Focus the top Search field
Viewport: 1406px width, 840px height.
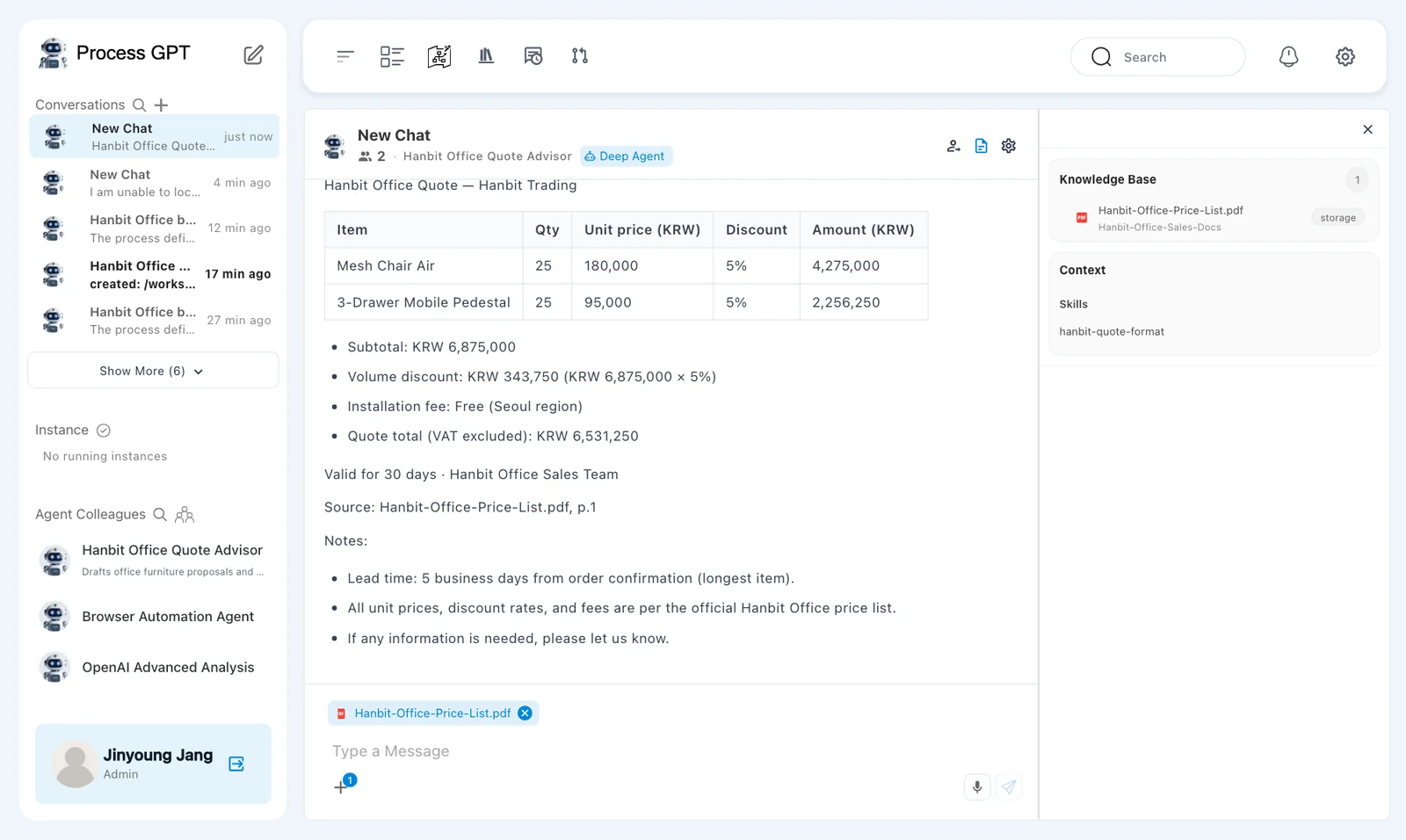click(1157, 57)
